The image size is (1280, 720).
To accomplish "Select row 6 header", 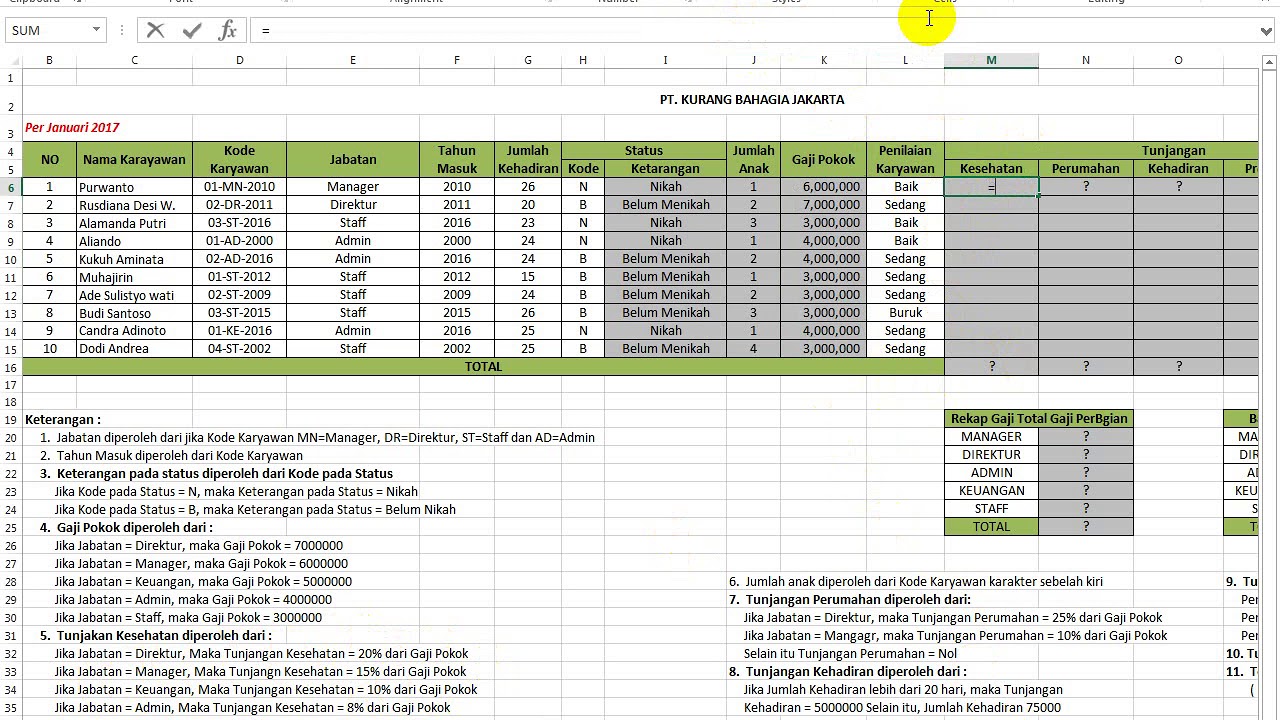I will 11,187.
